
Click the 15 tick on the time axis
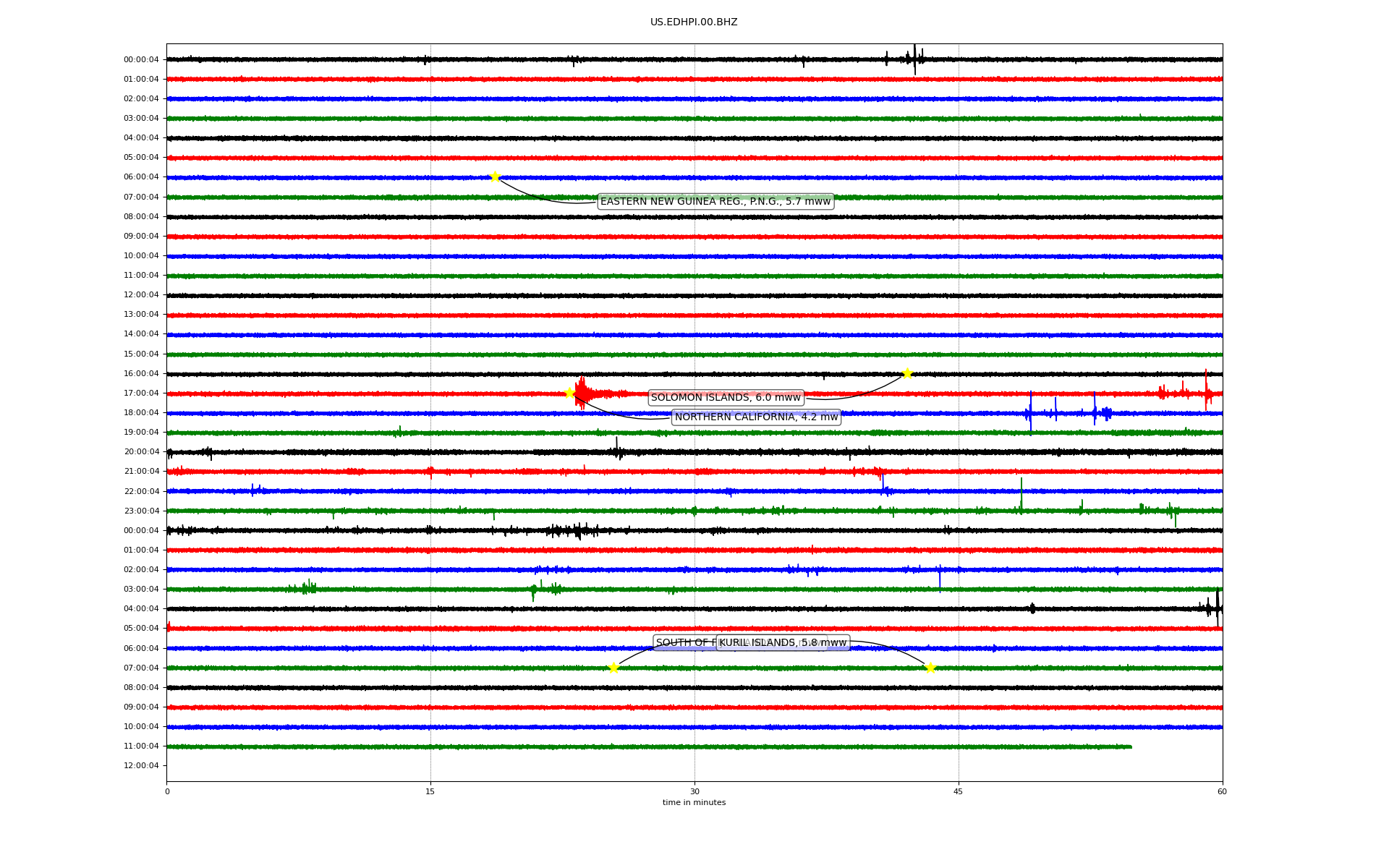tap(430, 791)
